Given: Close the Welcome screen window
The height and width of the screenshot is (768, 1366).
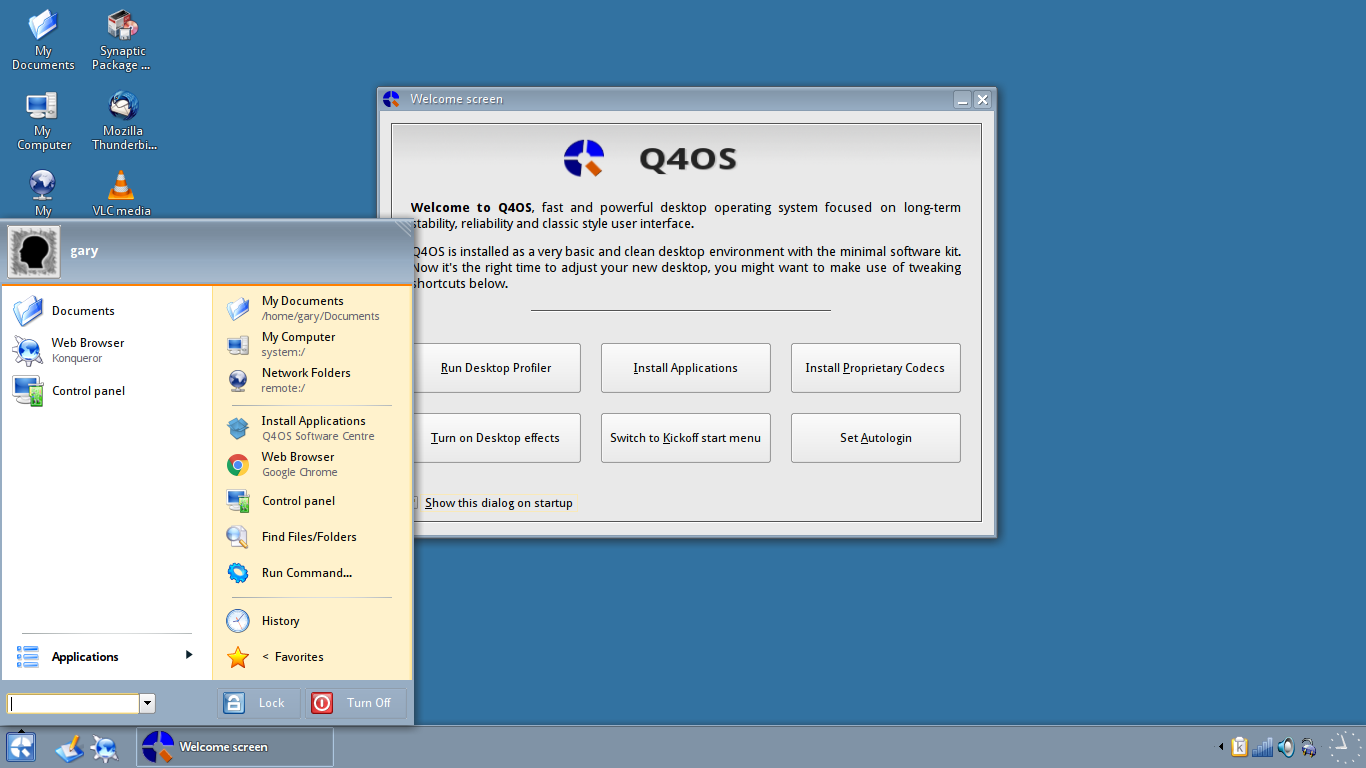Looking at the screenshot, I should [982, 100].
